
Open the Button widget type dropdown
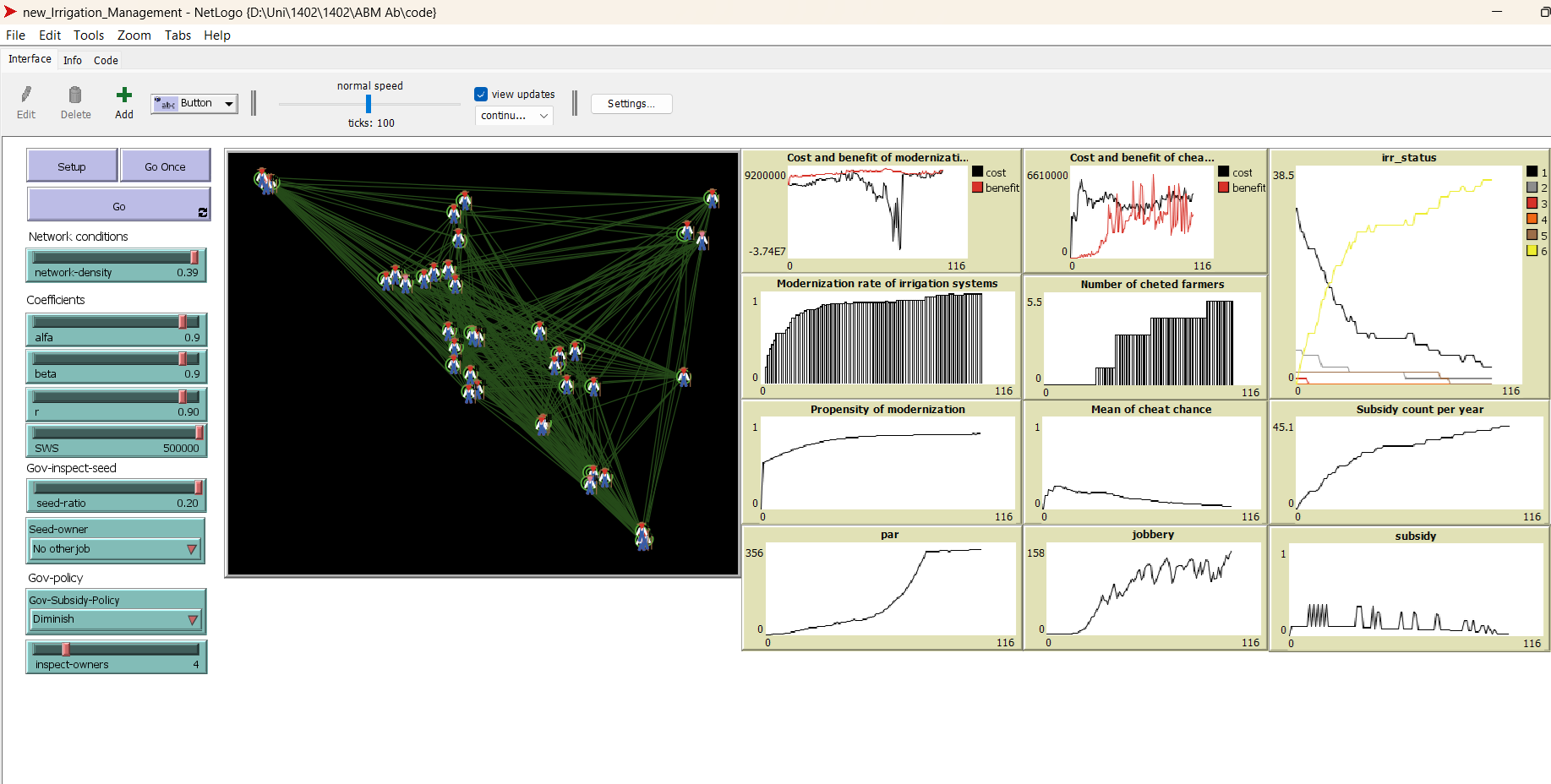point(194,103)
